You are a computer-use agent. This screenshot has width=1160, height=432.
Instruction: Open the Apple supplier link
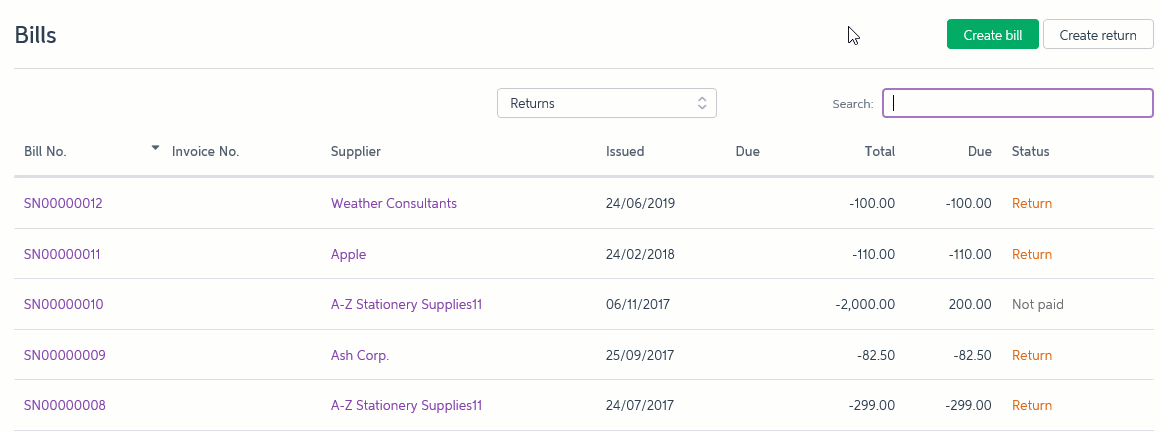(348, 254)
